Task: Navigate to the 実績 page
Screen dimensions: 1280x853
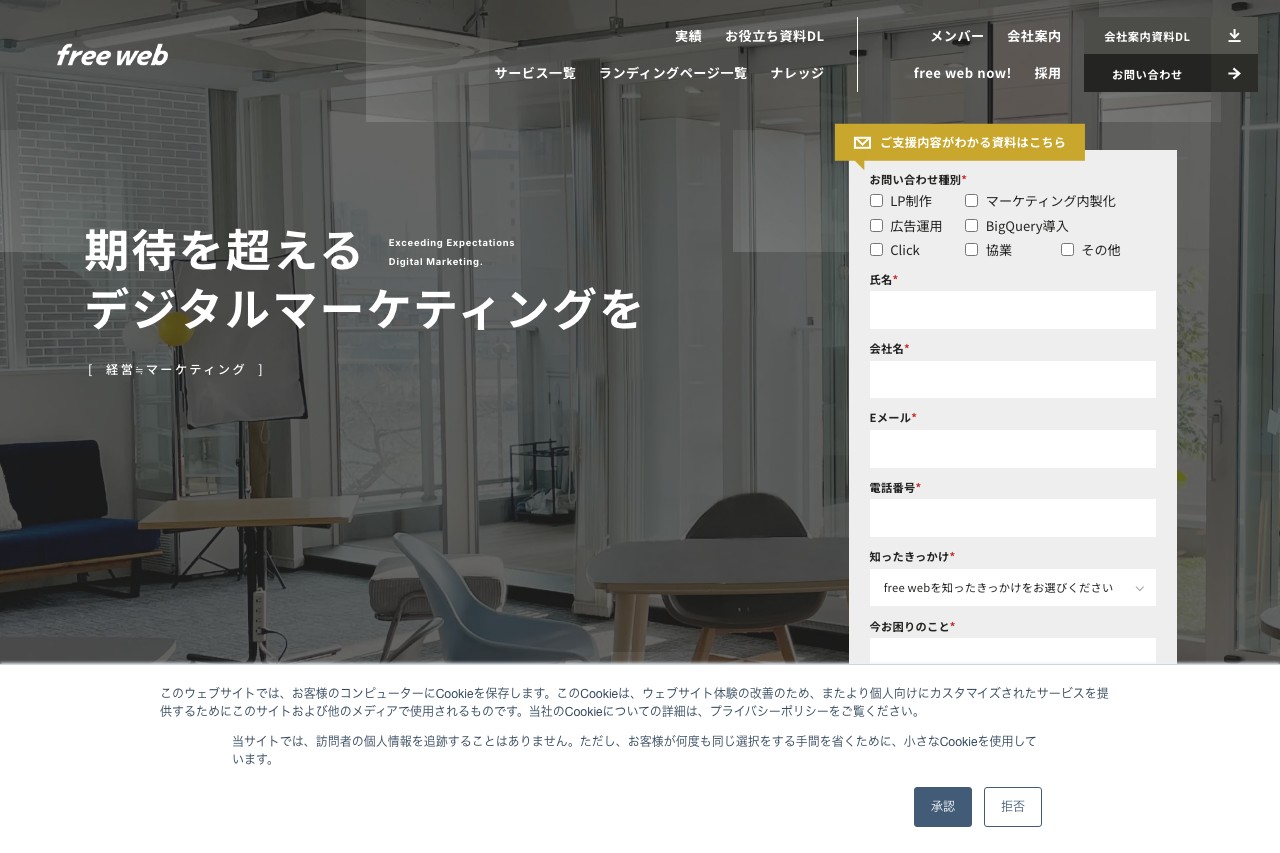Action: 688,35
